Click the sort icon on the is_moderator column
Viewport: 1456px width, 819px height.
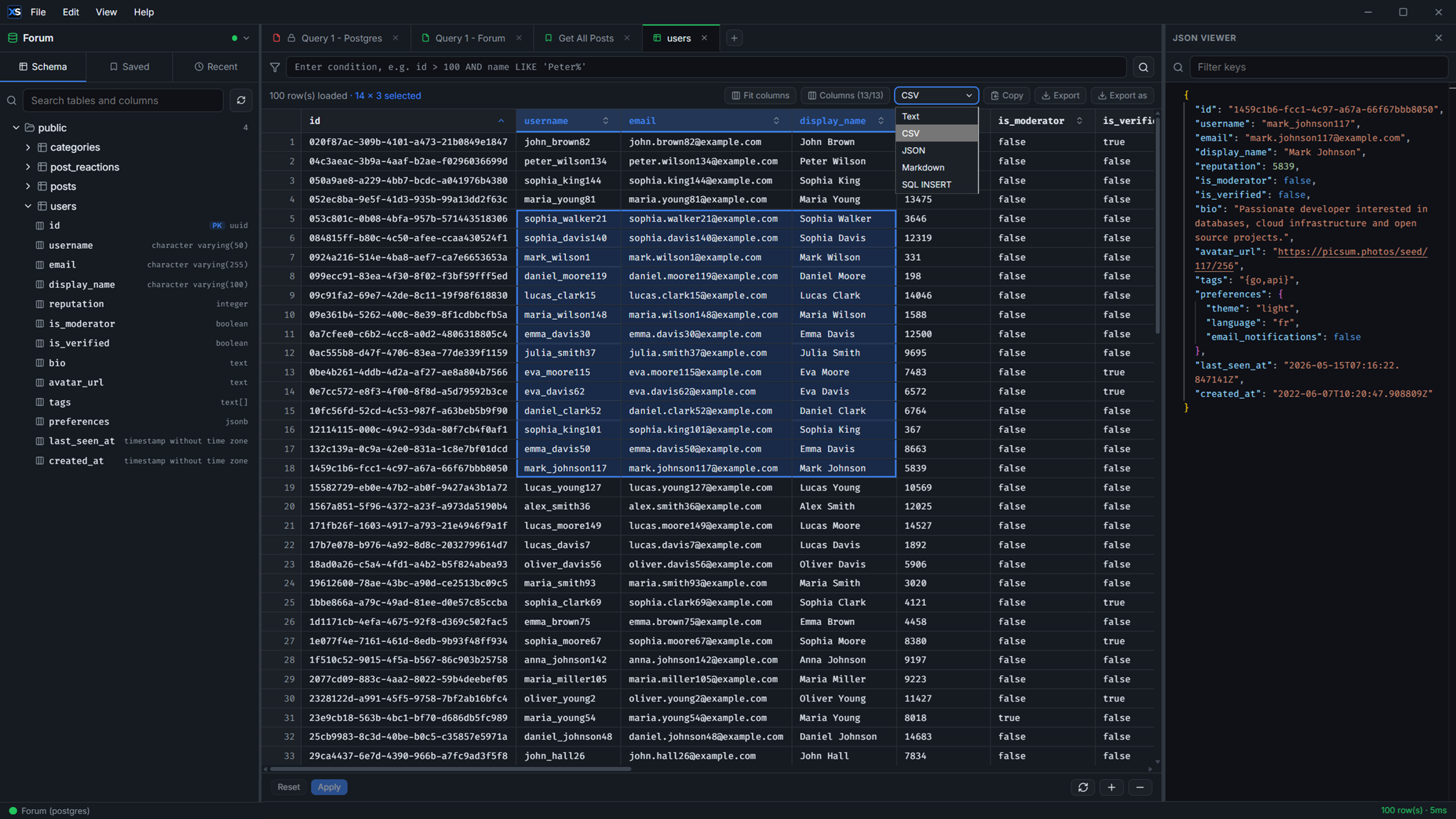coord(1079,121)
